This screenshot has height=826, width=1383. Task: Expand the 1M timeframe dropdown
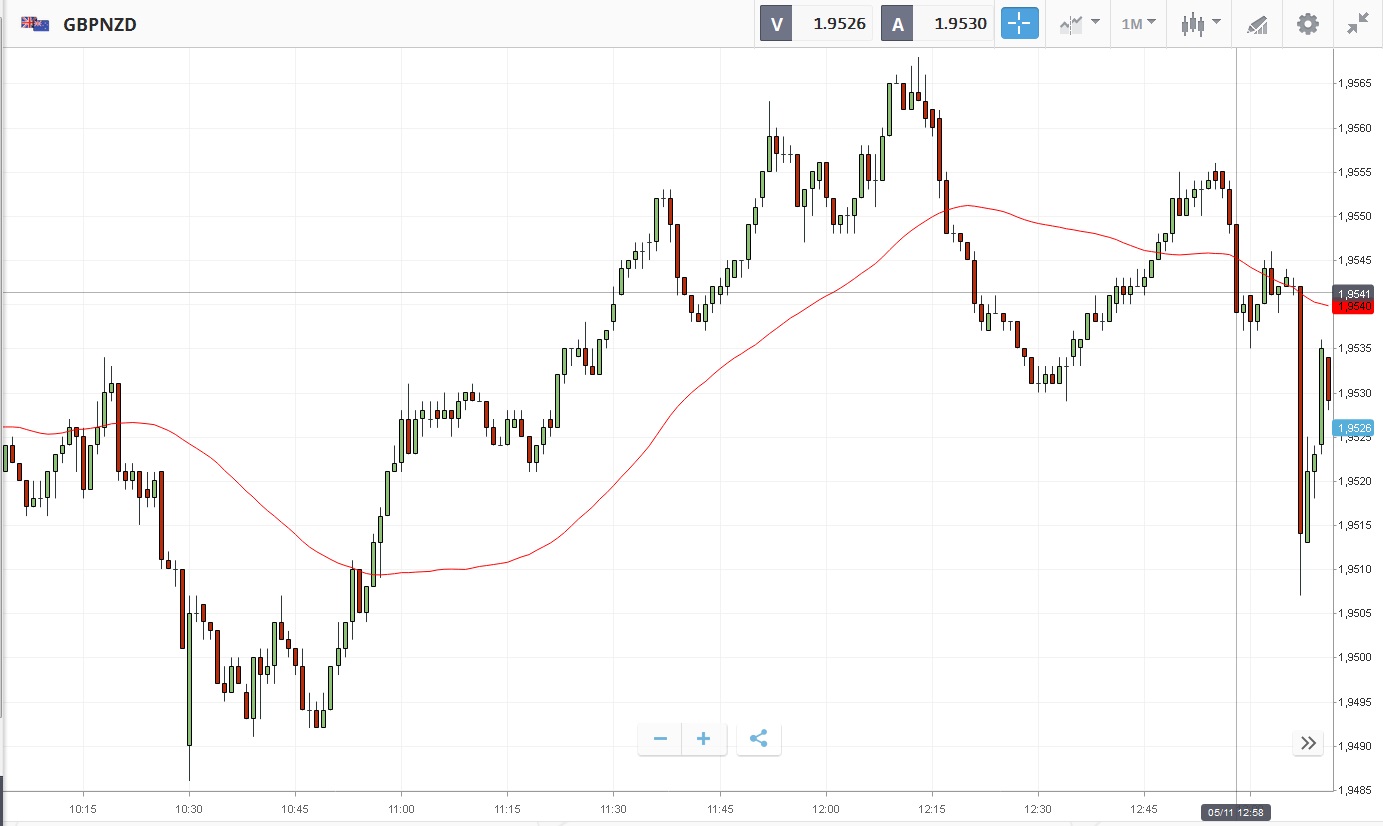(x=1138, y=24)
